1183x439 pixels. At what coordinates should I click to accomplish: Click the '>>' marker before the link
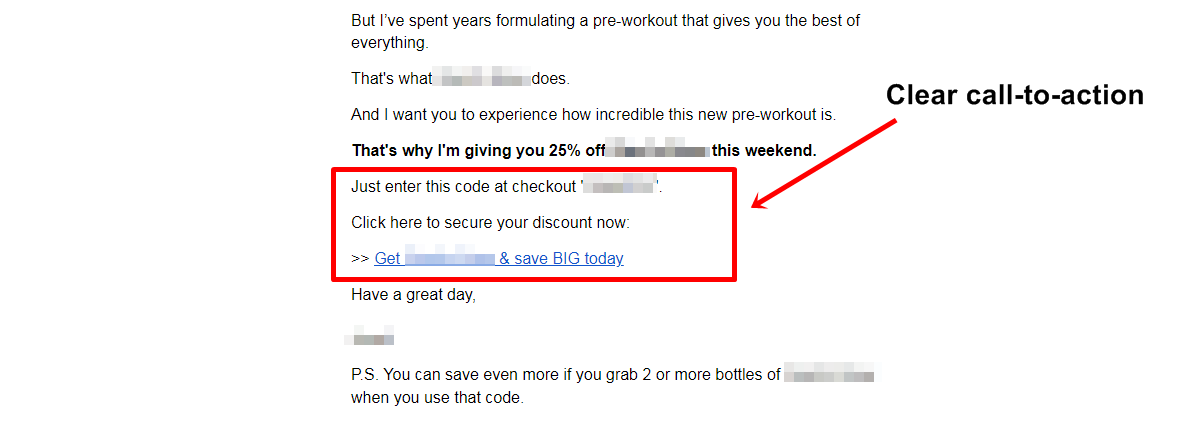[360, 259]
